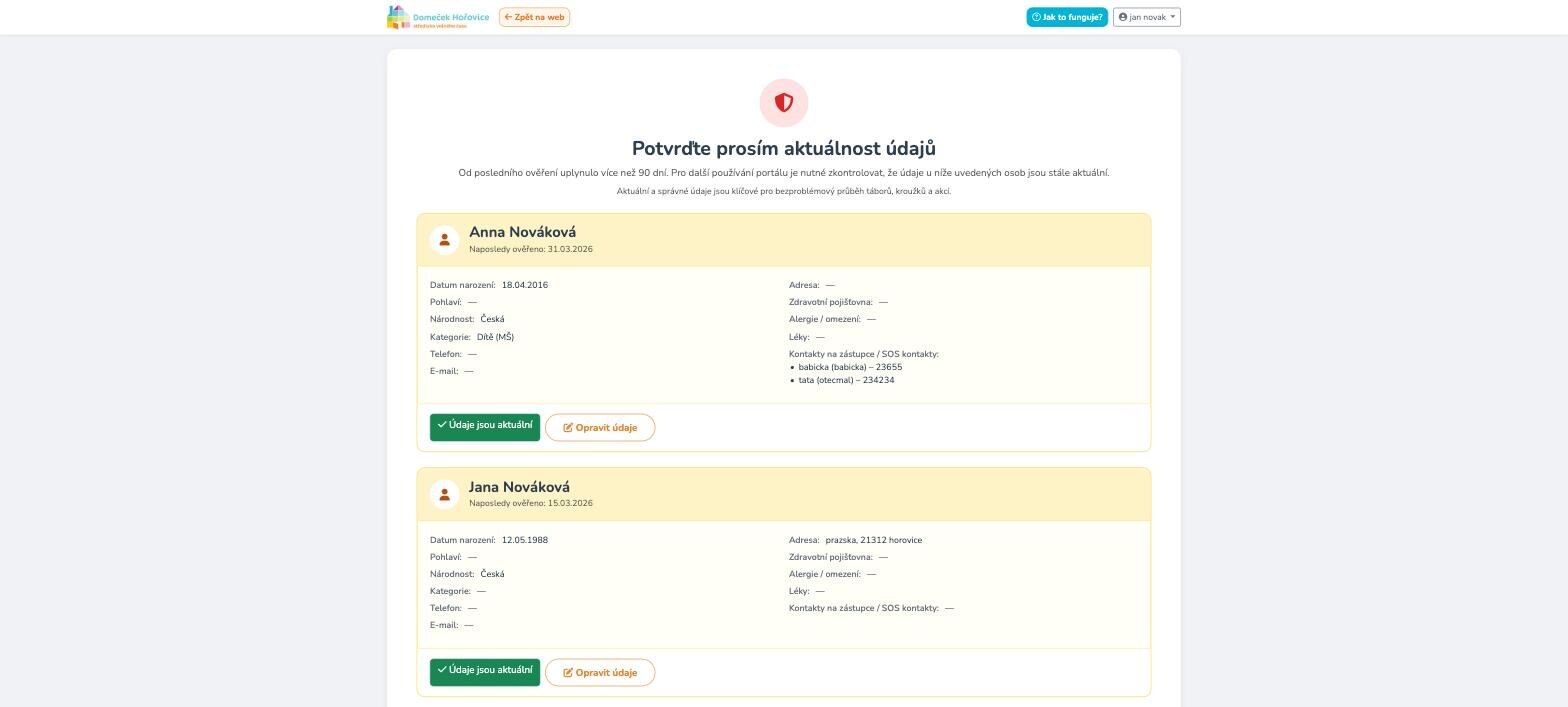
Task: Click Opravit údaje for Jana Nováková
Action: point(600,673)
